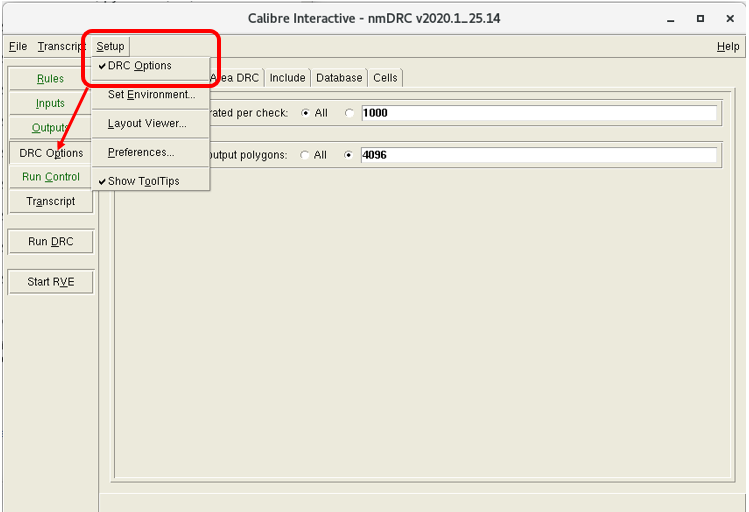Toggle DRC Options in Setup menu
Image resolution: width=749 pixels, height=512 pixels.
150,66
